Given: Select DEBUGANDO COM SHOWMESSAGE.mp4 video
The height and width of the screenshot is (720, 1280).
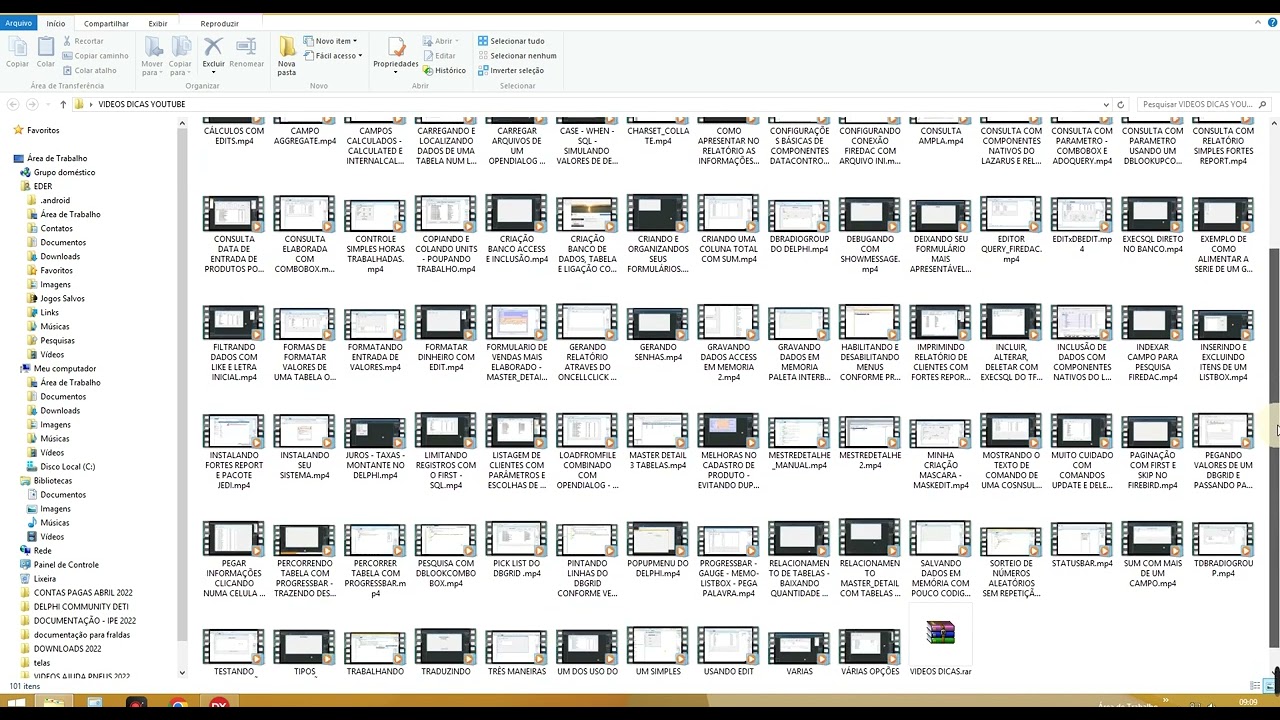Looking at the screenshot, I should point(869,235).
